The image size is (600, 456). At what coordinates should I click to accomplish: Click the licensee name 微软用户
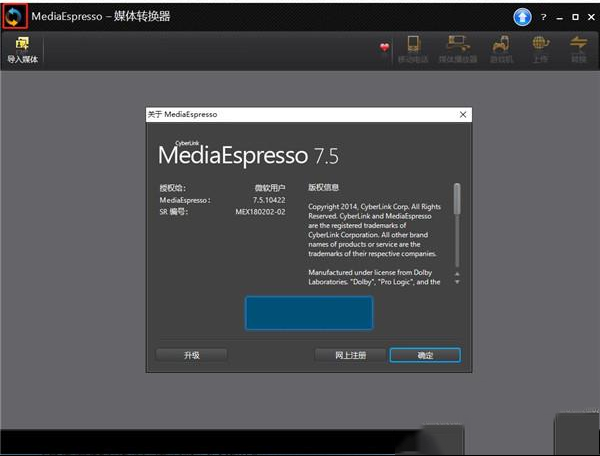coord(270,188)
